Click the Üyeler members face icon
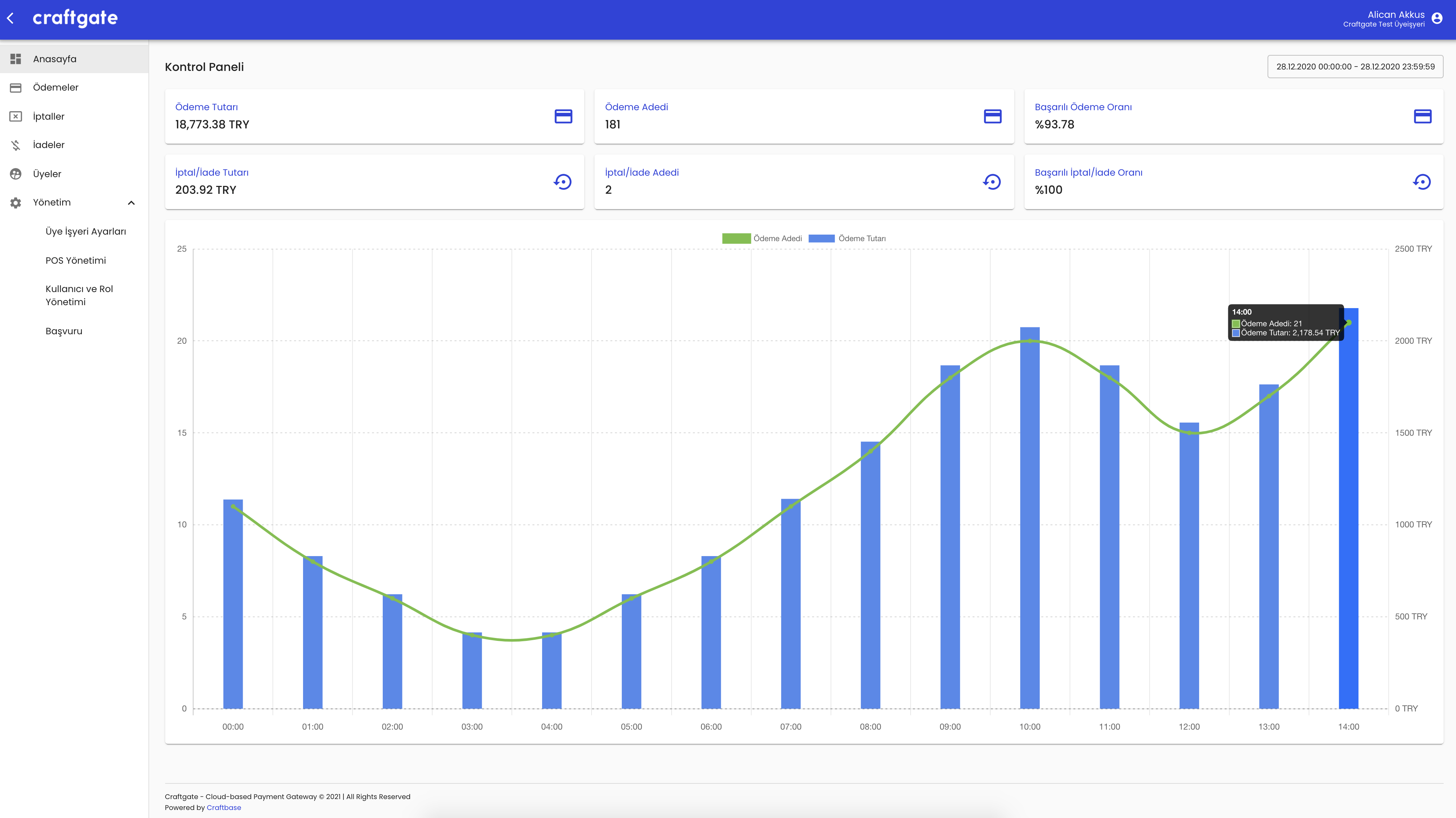The image size is (1456, 818). coord(16,174)
